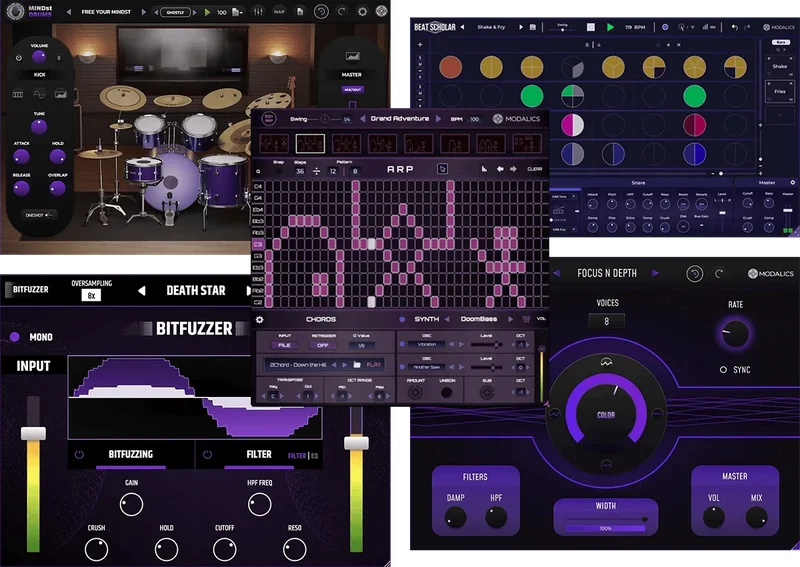This screenshot has width=800, height=567.
Task: Click the INPUT FILE button in ARP
Action: (x=284, y=346)
